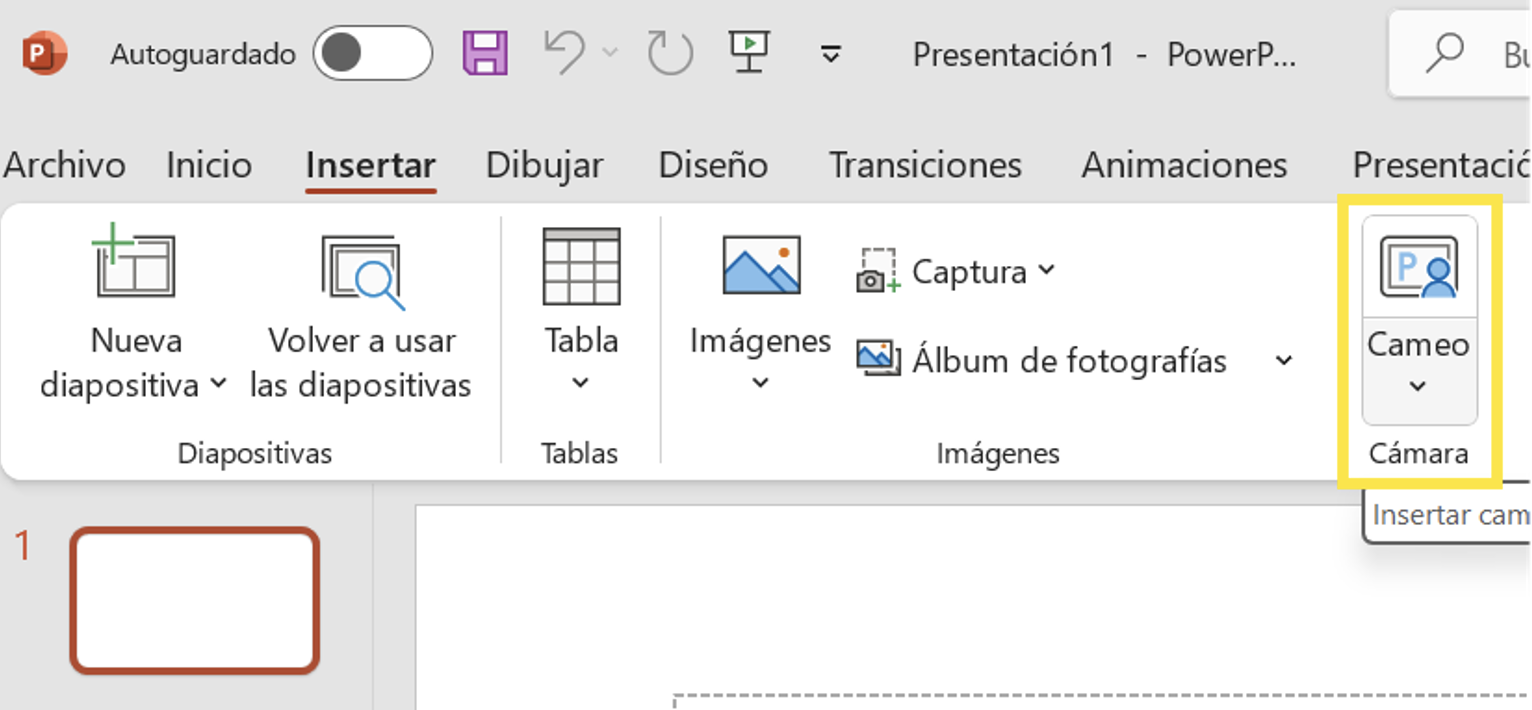Click the Save icon in title bar

pyautogui.click(x=485, y=53)
